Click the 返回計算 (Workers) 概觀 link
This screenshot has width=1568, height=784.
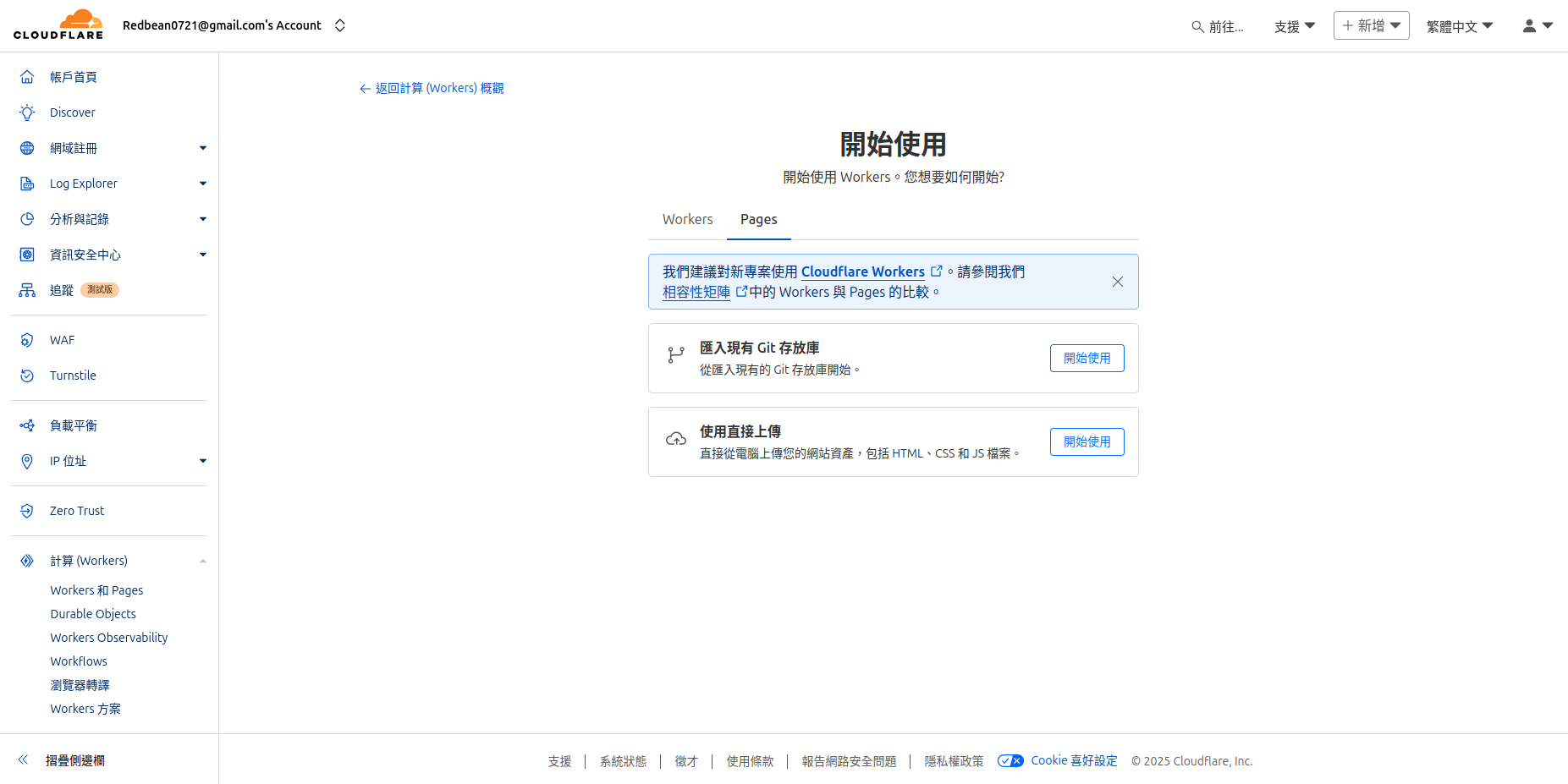click(x=432, y=87)
